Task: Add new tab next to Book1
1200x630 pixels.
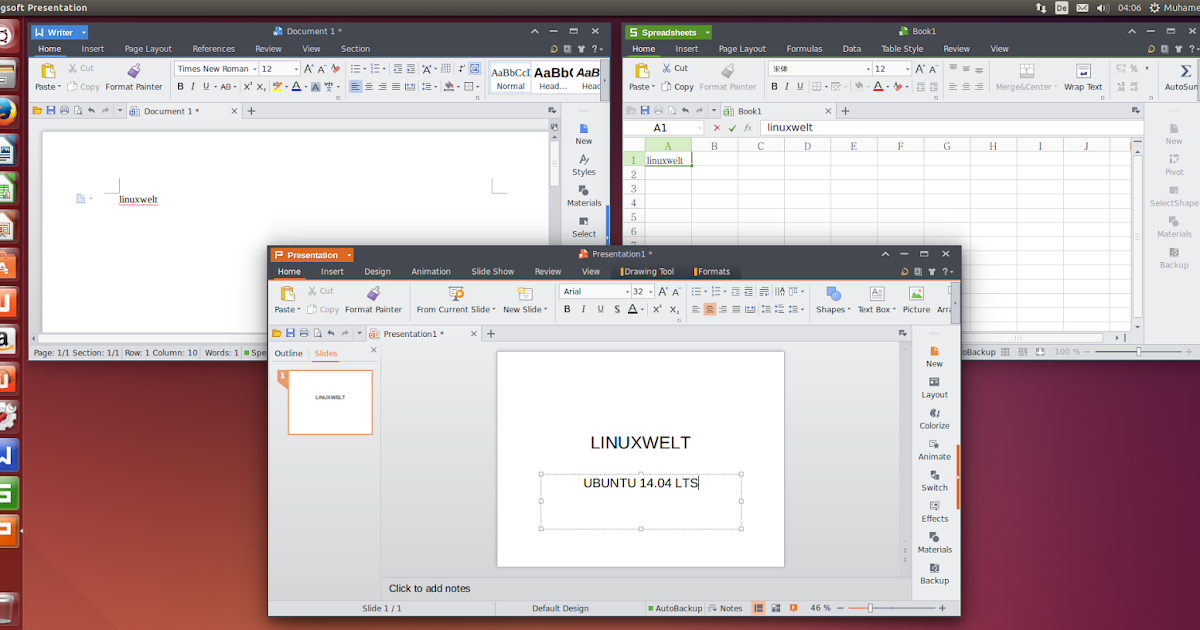Action: (845, 110)
